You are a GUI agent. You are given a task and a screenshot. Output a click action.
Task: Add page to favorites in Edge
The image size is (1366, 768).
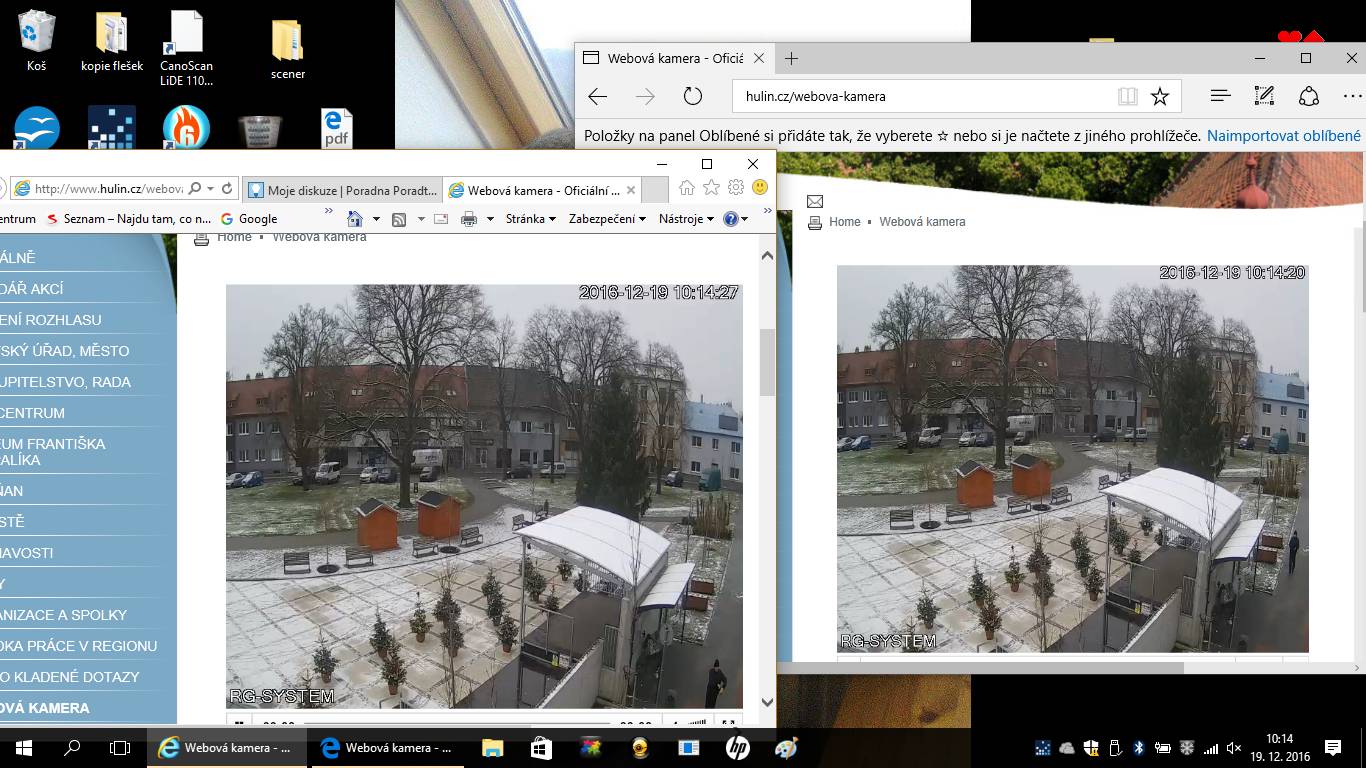click(x=1160, y=97)
